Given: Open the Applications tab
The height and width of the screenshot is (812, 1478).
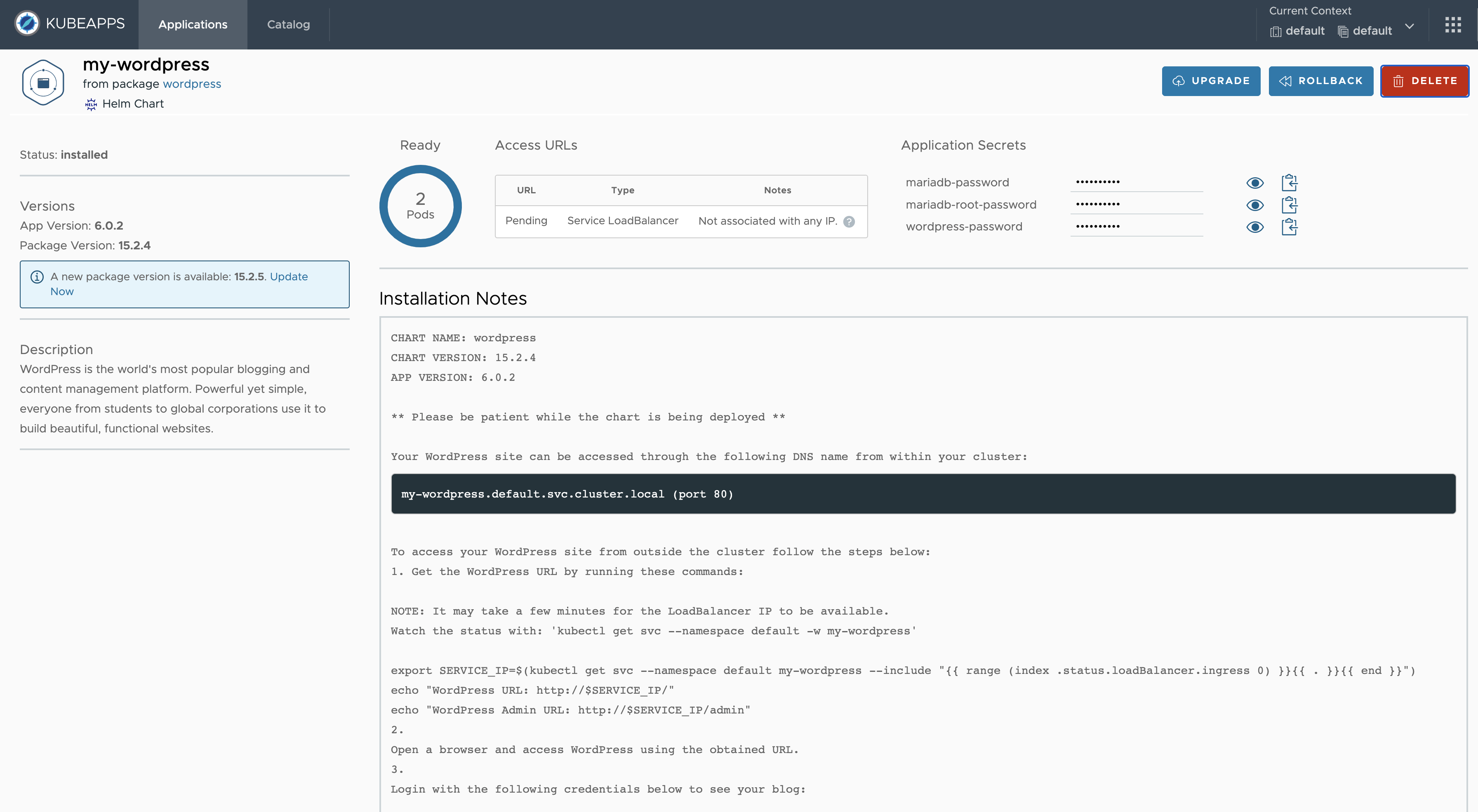Looking at the screenshot, I should (x=192, y=24).
